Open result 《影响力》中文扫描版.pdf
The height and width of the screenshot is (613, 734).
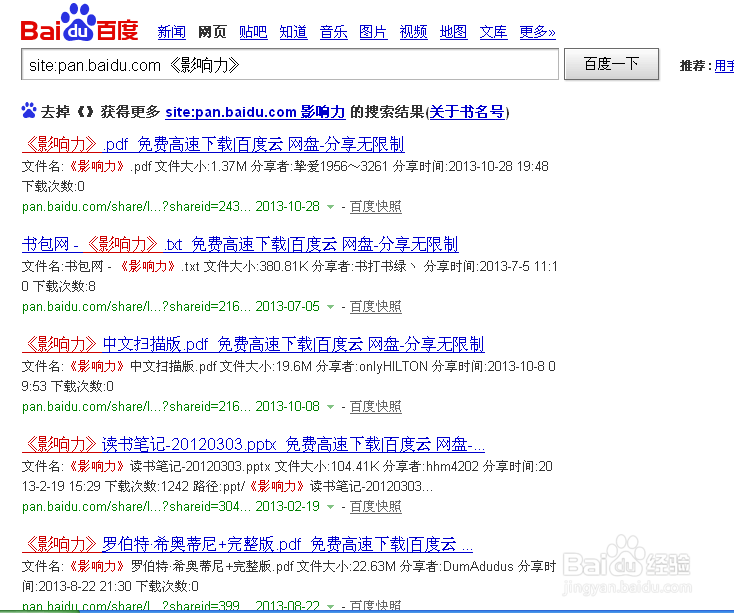click(x=253, y=344)
